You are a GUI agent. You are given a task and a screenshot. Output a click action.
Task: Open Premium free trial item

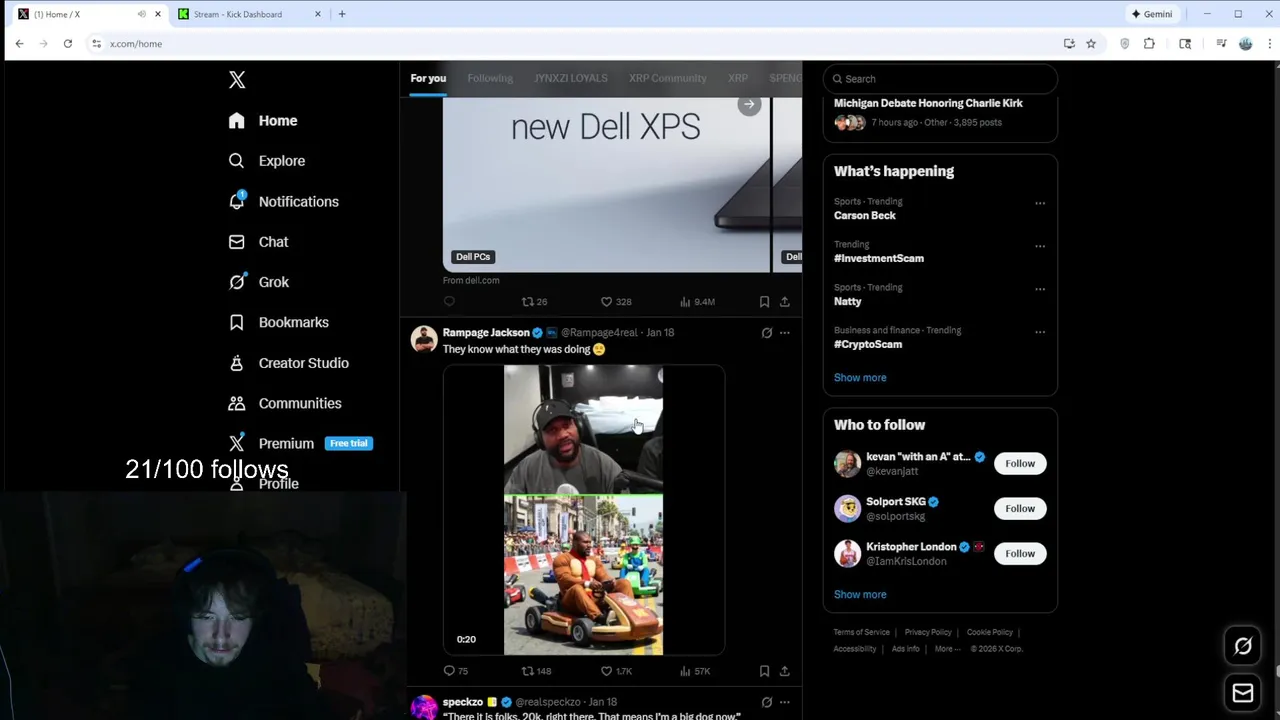tap(300, 443)
